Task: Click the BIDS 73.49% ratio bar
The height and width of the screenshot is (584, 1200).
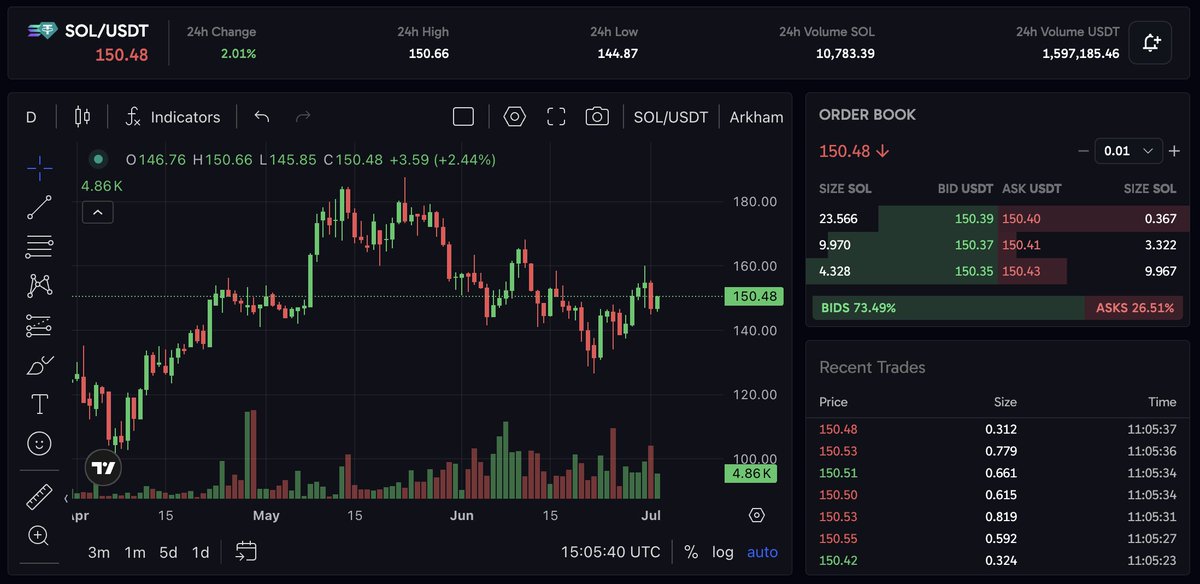Action: (948, 308)
